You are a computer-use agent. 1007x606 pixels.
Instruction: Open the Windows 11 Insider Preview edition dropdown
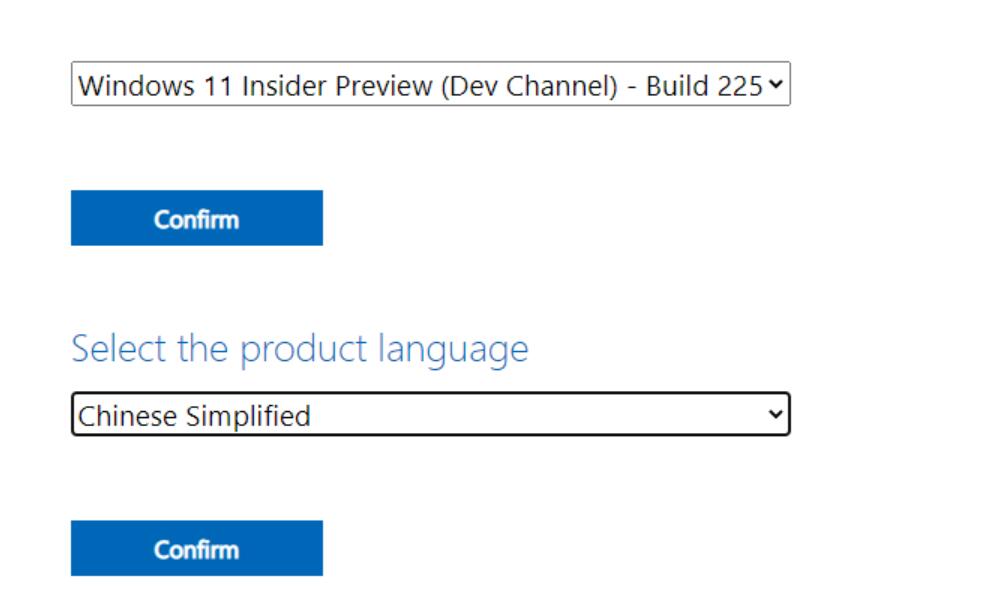pos(430,84)
